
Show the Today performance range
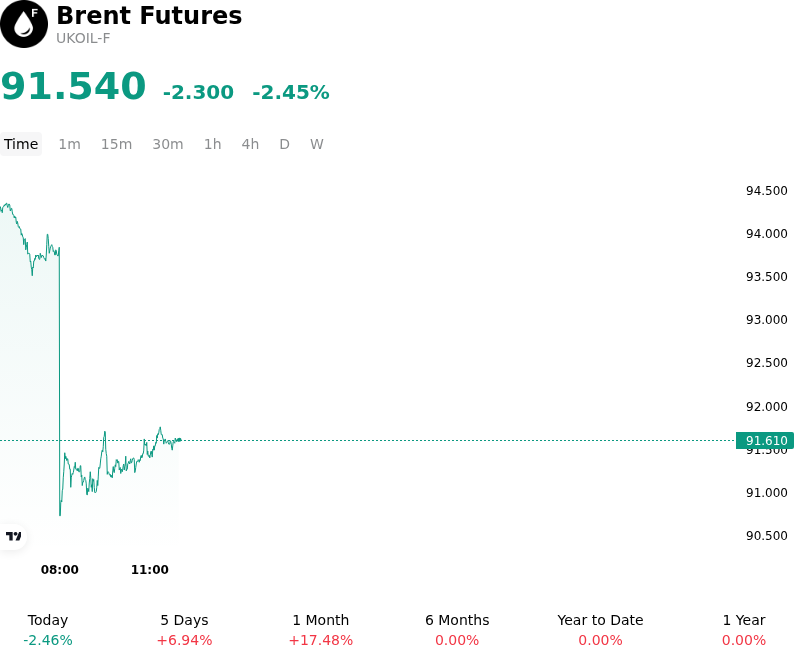click(x=48, y=630)
